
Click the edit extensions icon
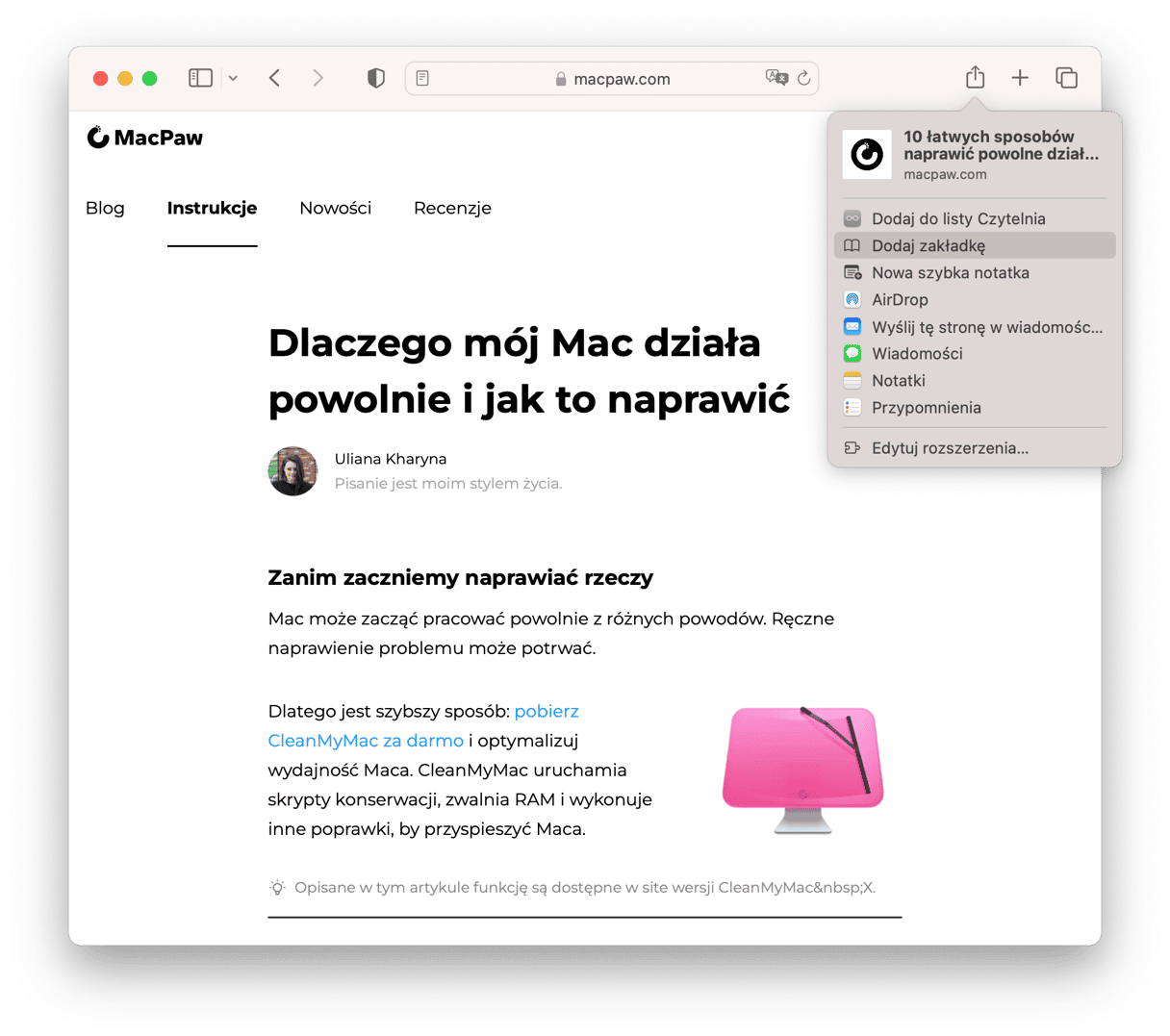852,447
